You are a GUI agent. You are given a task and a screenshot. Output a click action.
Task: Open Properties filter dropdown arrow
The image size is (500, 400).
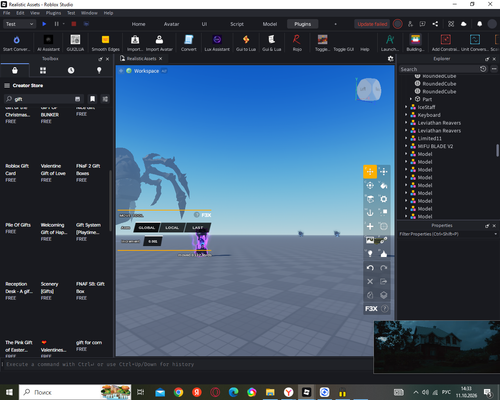tap(495, 234)
